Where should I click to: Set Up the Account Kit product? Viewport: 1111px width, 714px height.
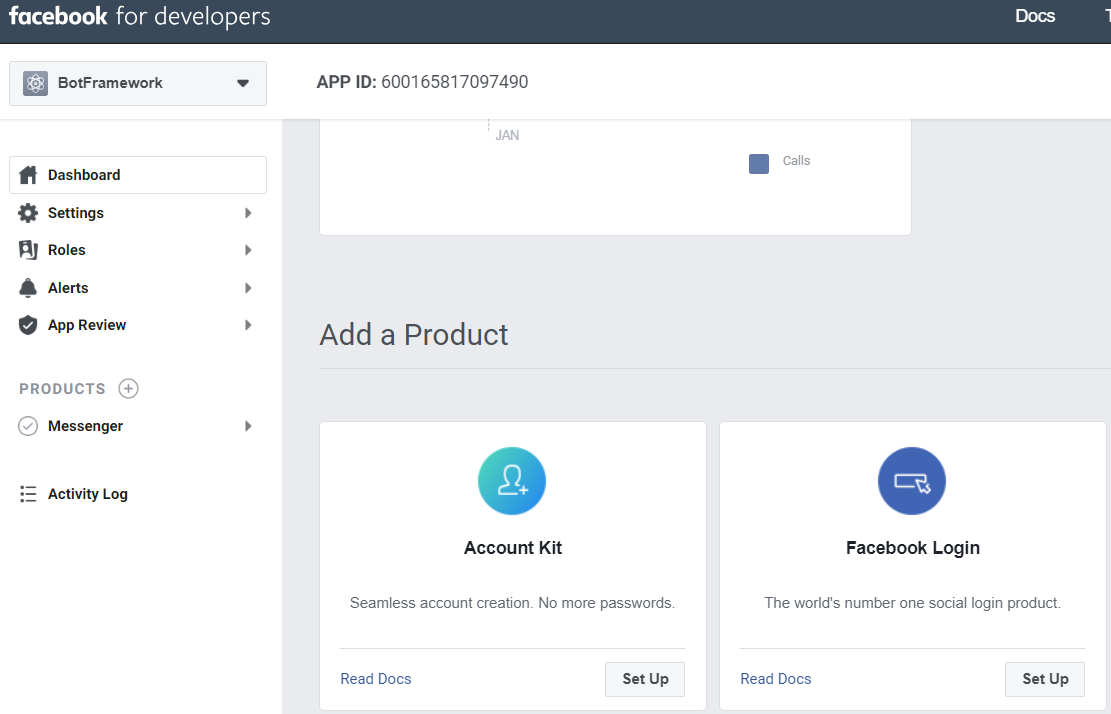click(x=645, y=679)
